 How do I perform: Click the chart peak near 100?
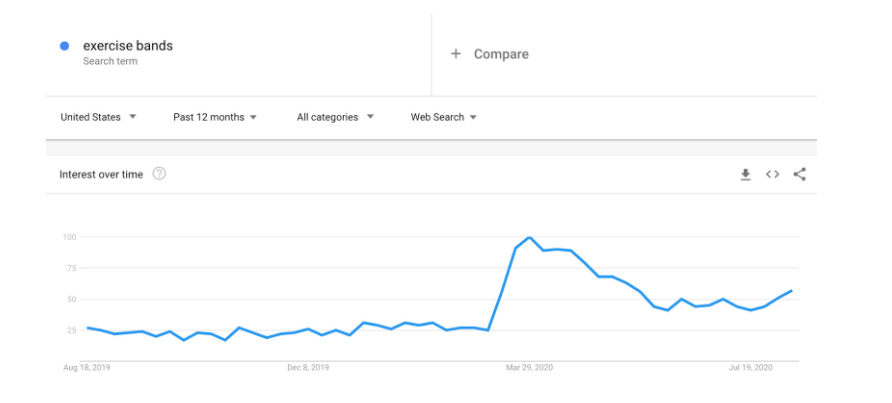[529, 238]
